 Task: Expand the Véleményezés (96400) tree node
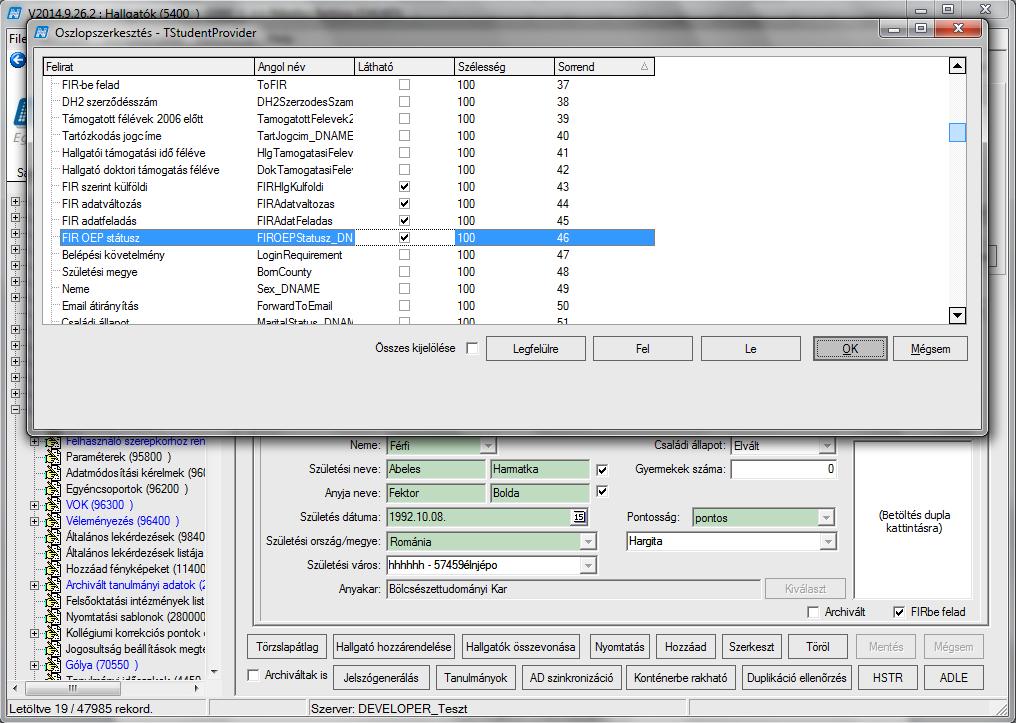point(34,521)
